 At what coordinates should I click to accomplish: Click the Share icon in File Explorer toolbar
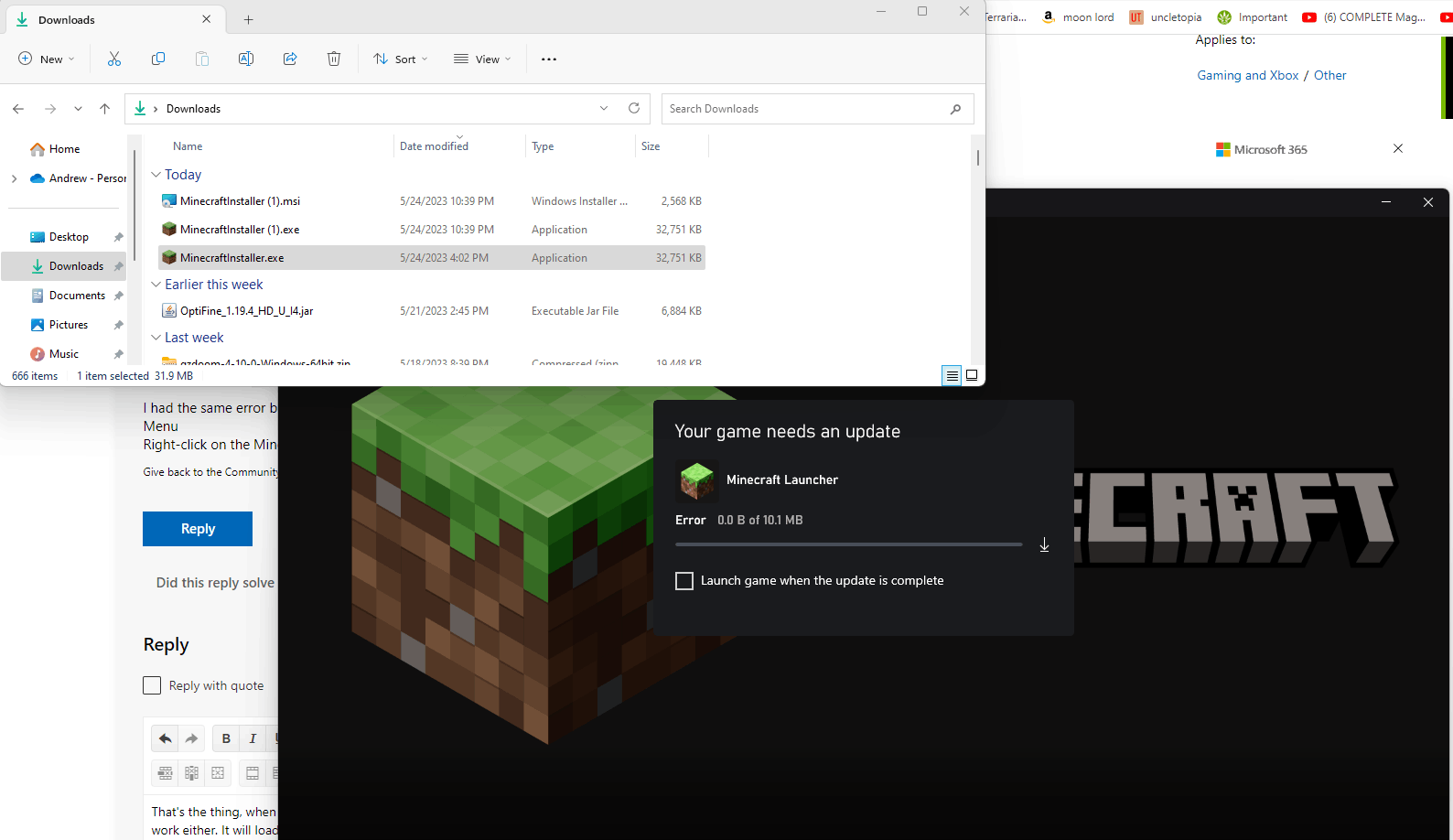coord(290,59)
